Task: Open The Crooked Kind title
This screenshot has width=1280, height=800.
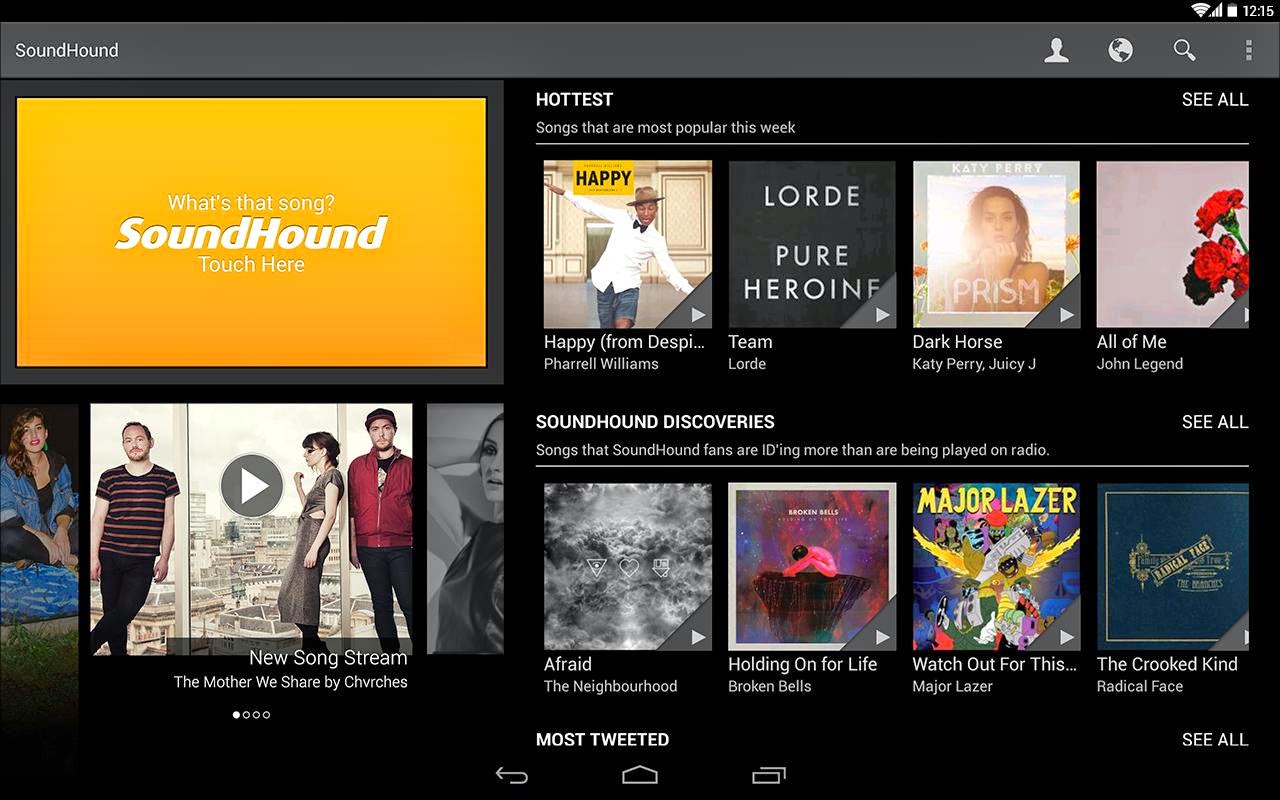Action: [x=1167, y=663]
